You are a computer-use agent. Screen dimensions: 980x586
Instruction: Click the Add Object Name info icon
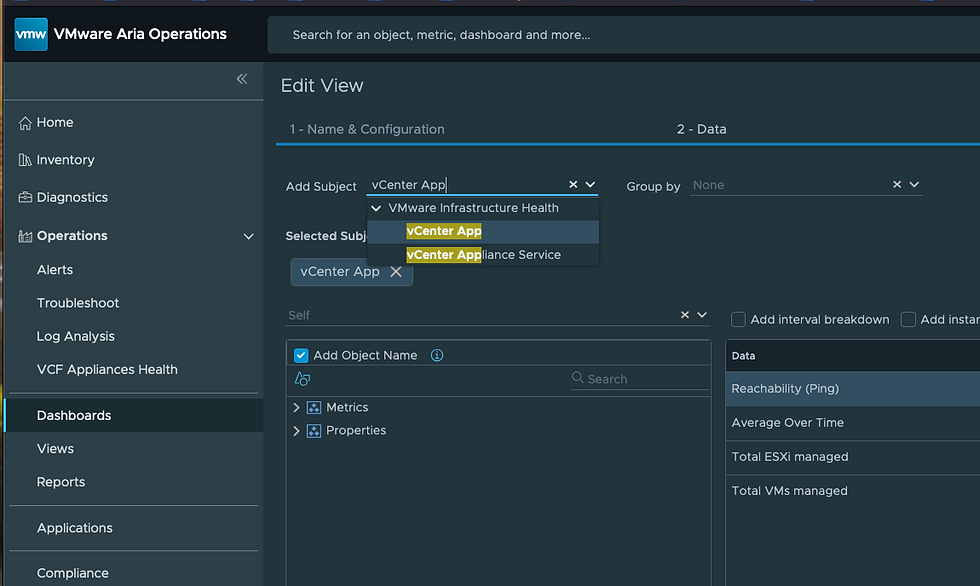coord(437,355)
